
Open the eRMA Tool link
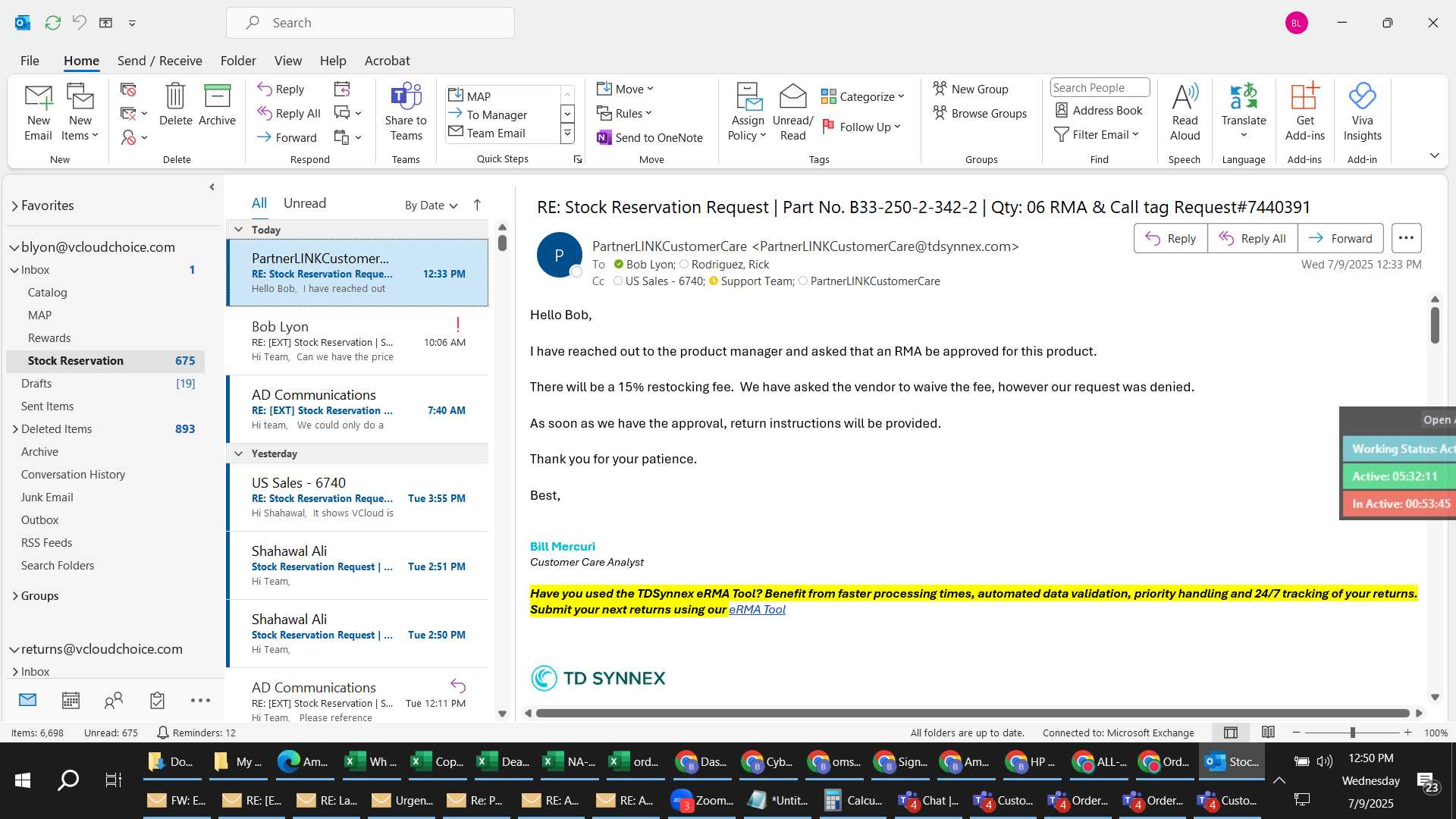[x=757, y=610]
